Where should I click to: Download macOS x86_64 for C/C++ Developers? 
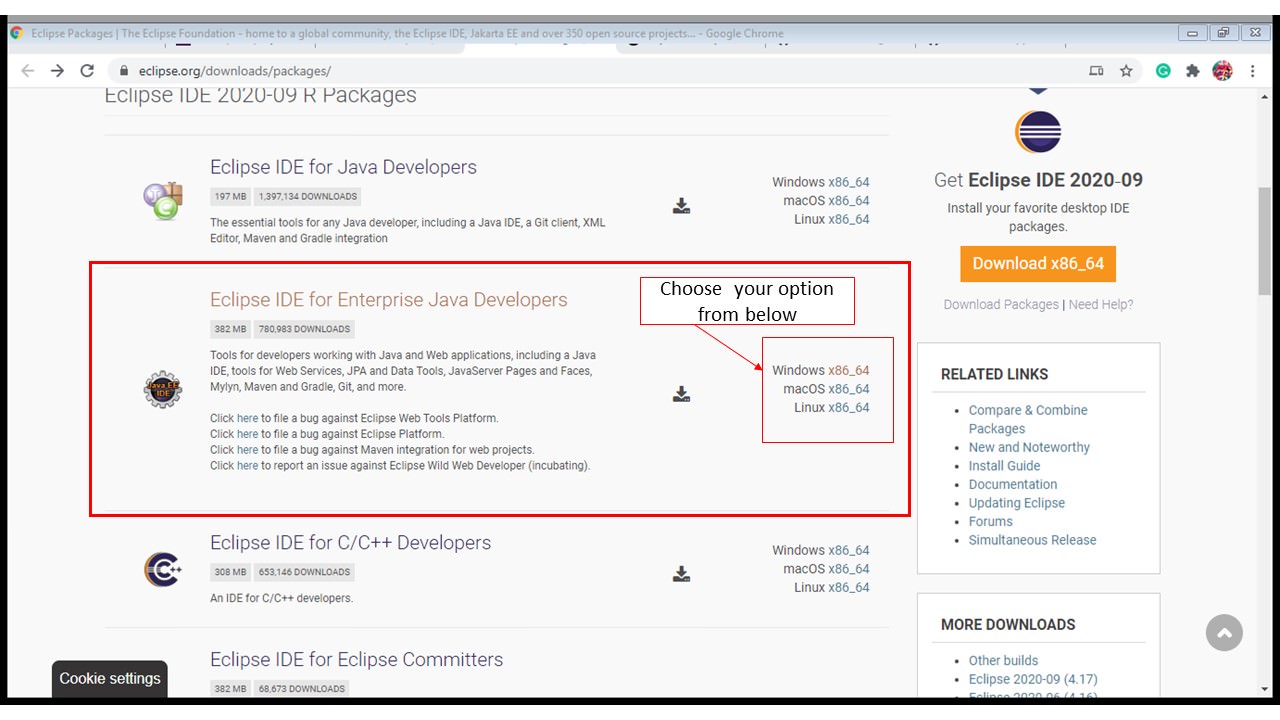pos(848,569)
